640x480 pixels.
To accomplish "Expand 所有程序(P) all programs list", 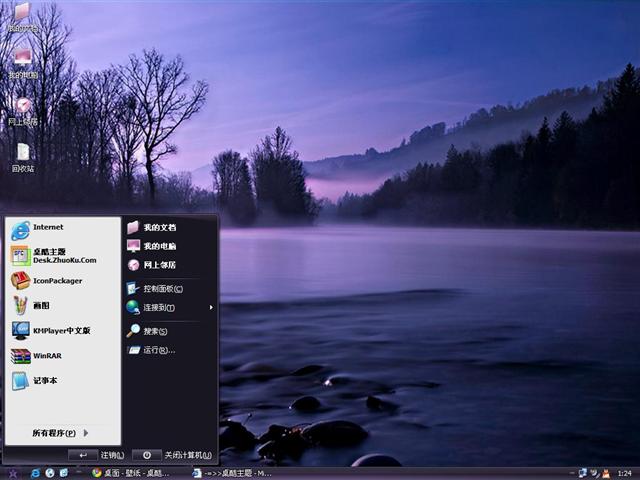I will 60,433.
